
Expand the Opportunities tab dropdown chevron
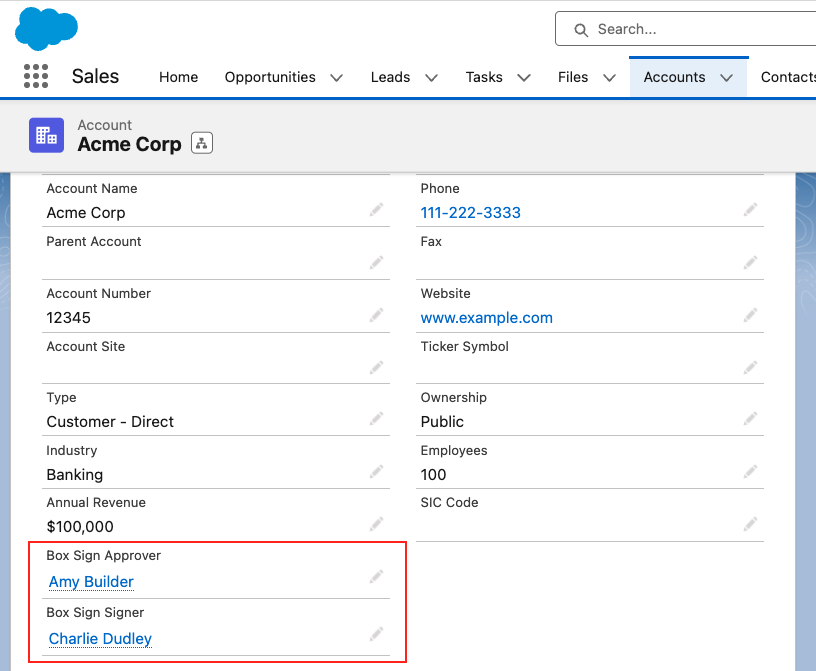pos(336,78)
